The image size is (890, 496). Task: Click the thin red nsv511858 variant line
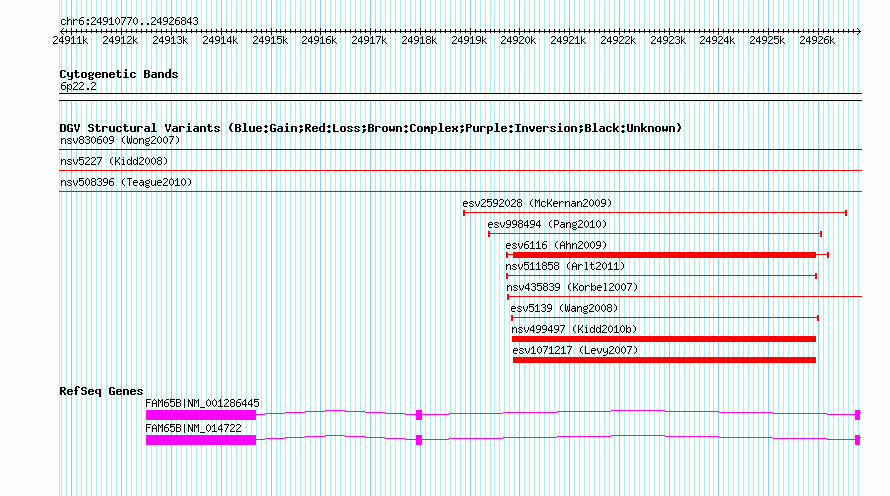pyautogui.click(x=662, y=276)
